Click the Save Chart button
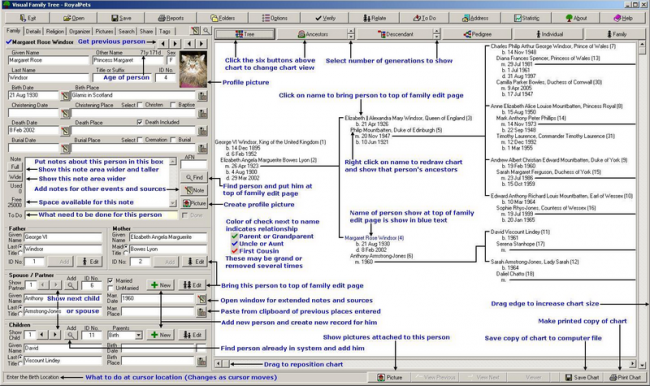This screenshot has width=650, height=386. [582, 377]
